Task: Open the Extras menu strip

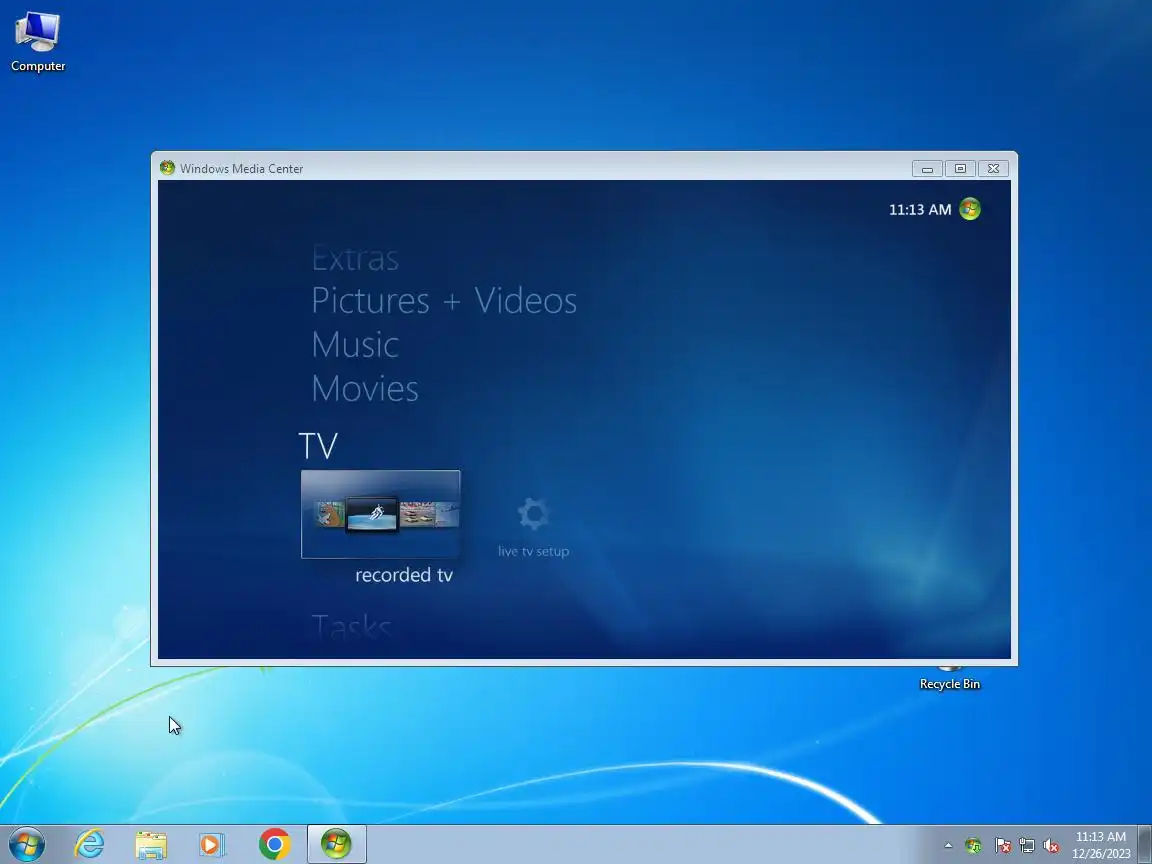Action: pyautogui.click(x=355, y=258)
